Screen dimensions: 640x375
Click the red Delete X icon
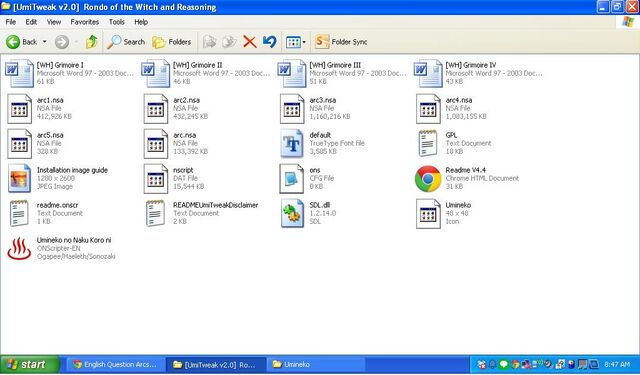click(250, 42)
